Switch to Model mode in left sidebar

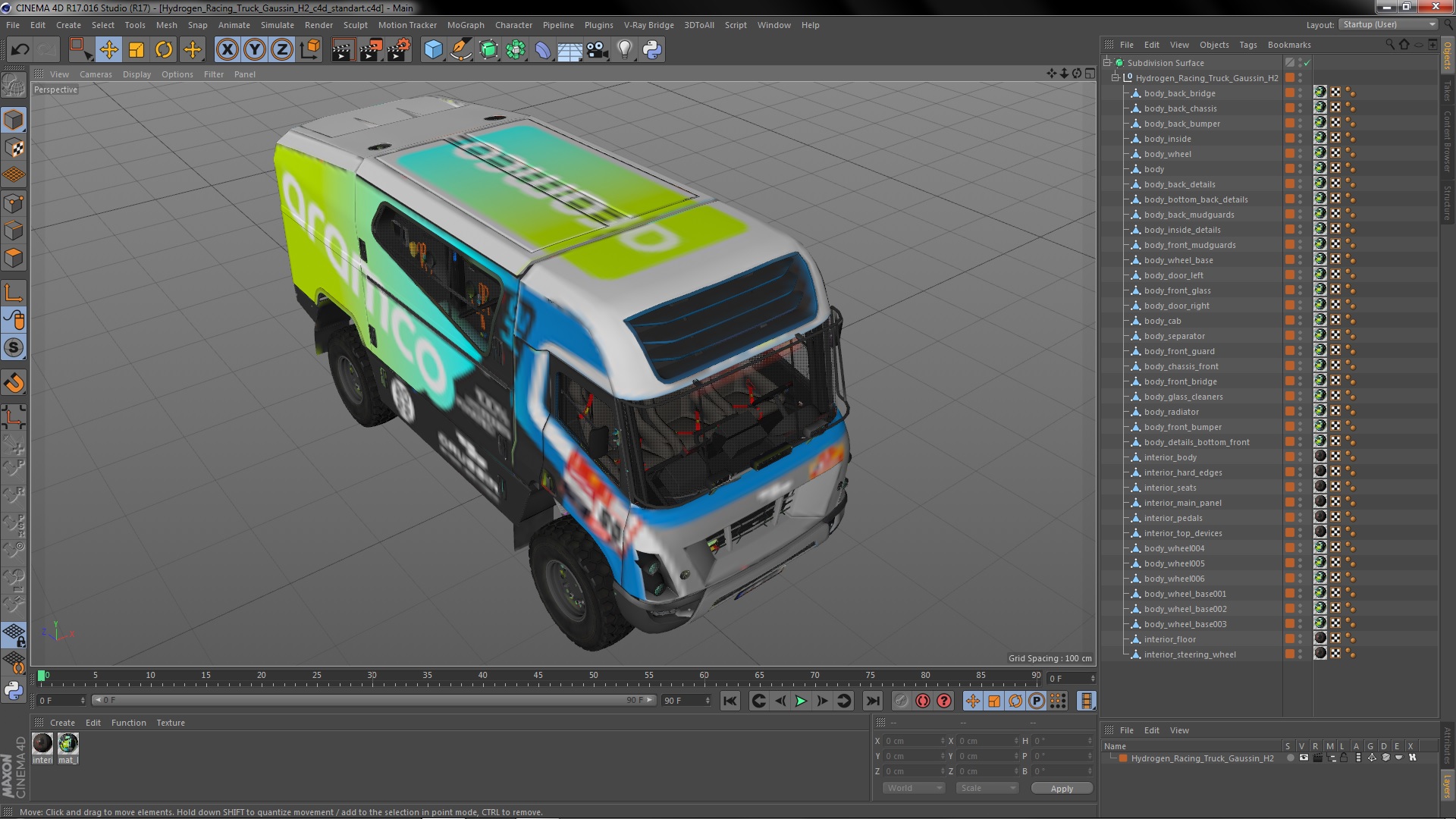(14, 120)
